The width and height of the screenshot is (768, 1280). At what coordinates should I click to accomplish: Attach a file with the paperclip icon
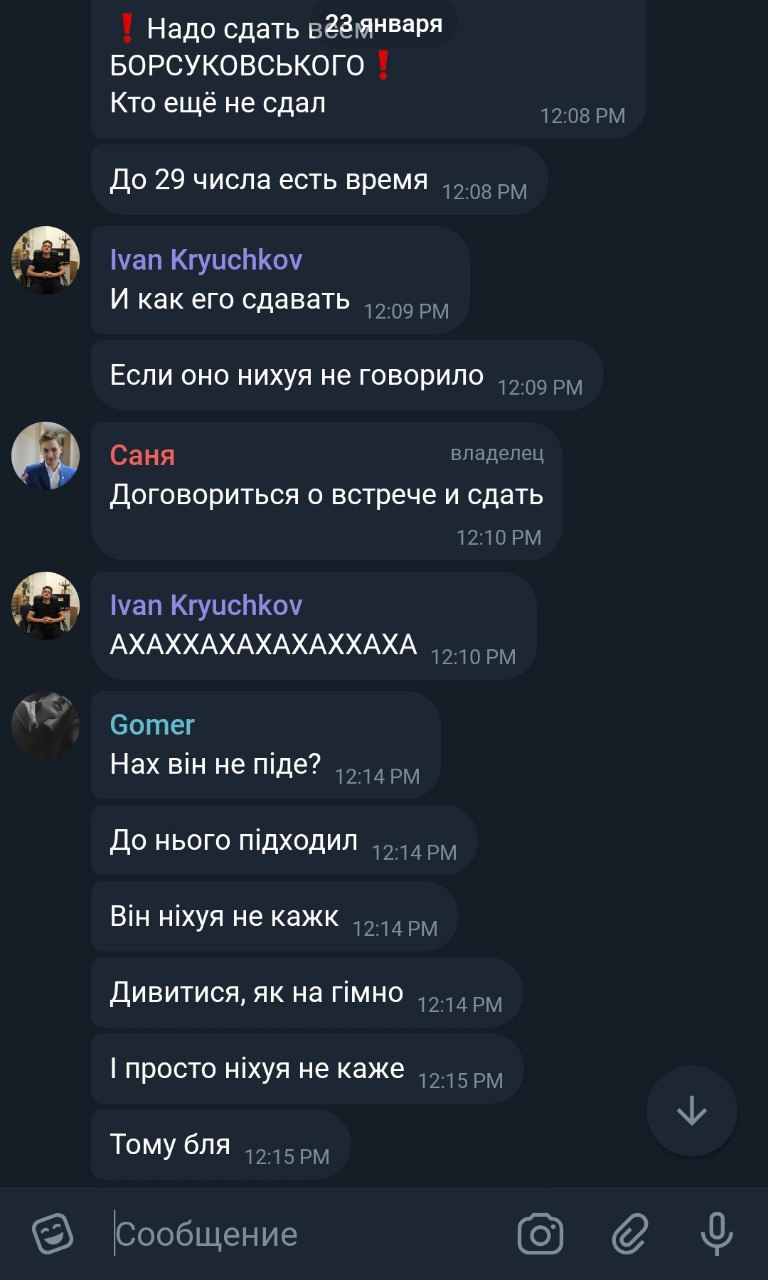click(630, 1234)
